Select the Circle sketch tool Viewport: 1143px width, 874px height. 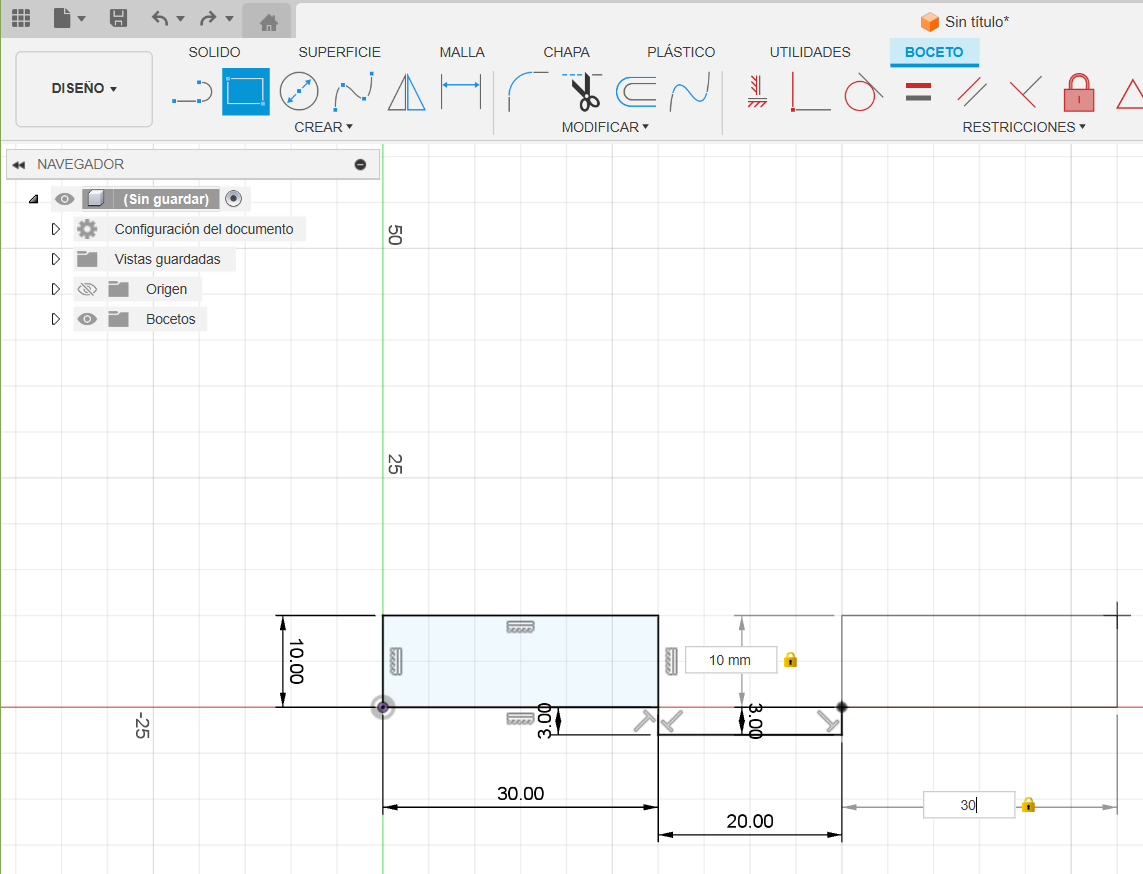299,92
